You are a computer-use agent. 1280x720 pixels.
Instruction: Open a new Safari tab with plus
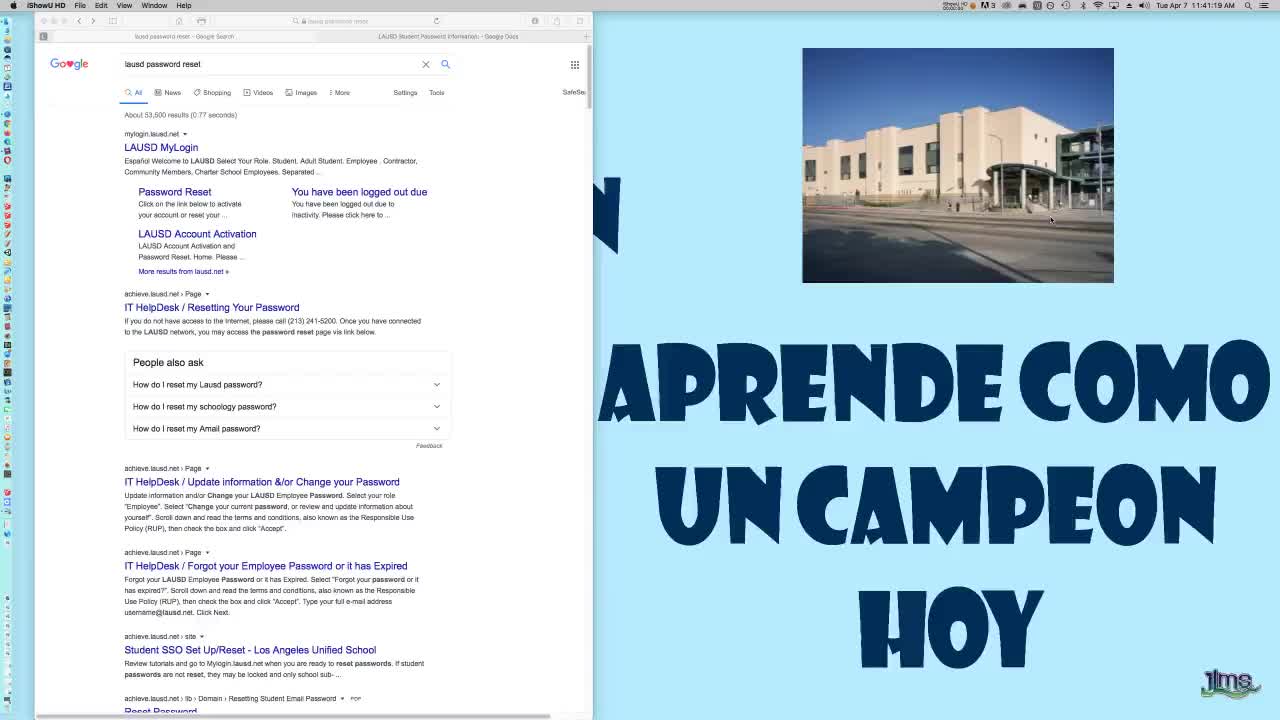[x=587, y=36]
